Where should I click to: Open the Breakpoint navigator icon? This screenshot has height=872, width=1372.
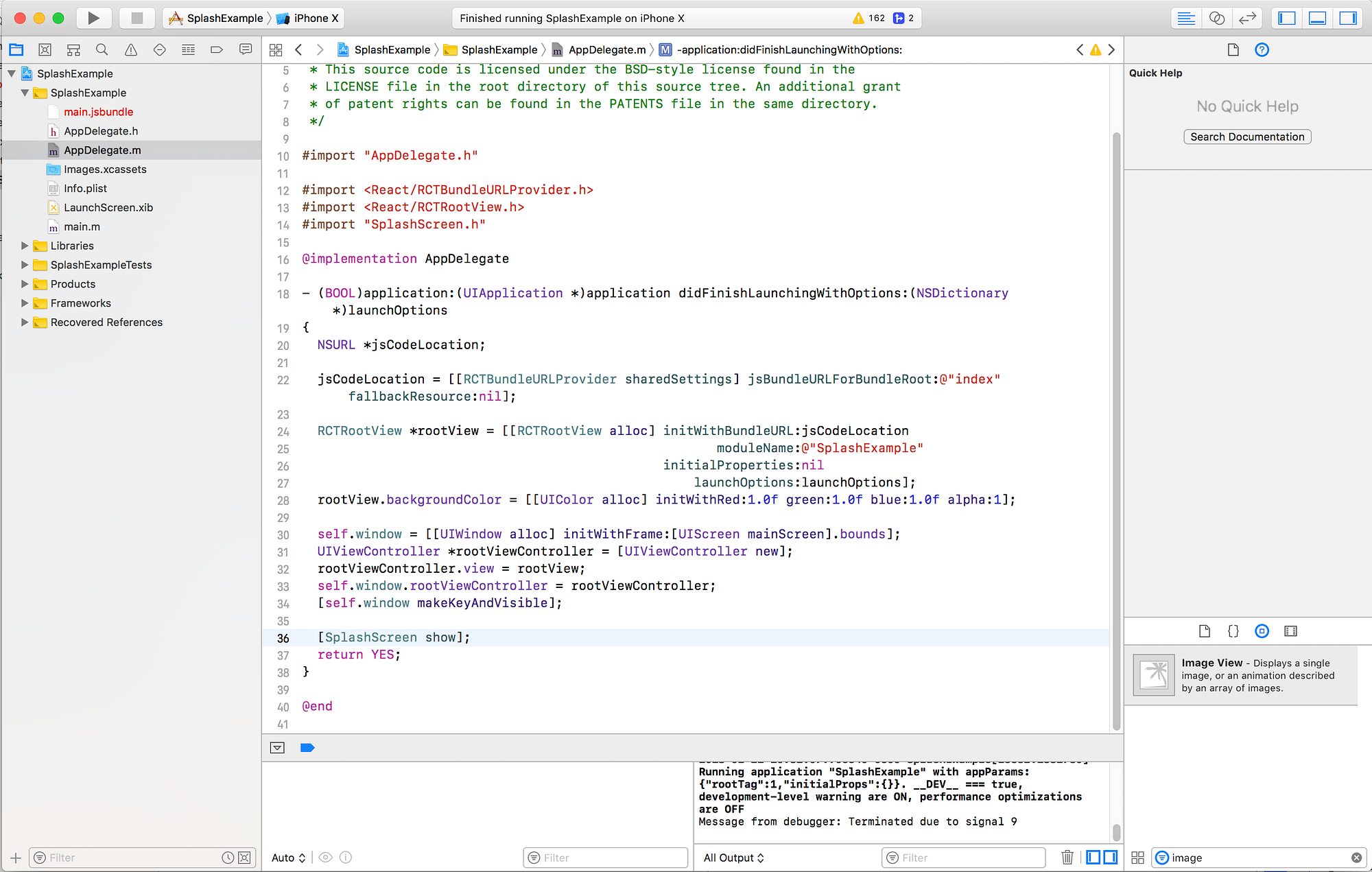(217, 49)
